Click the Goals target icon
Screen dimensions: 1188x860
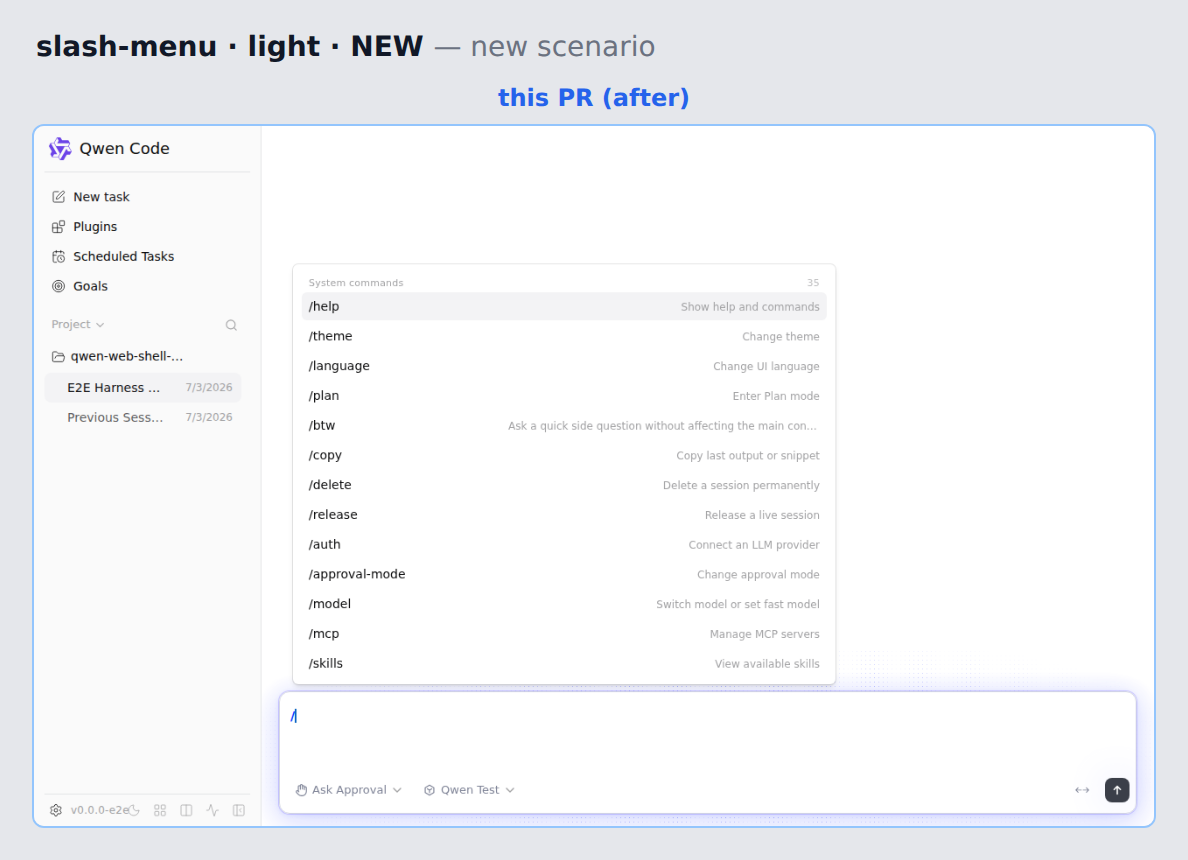[x=58, y=286]
